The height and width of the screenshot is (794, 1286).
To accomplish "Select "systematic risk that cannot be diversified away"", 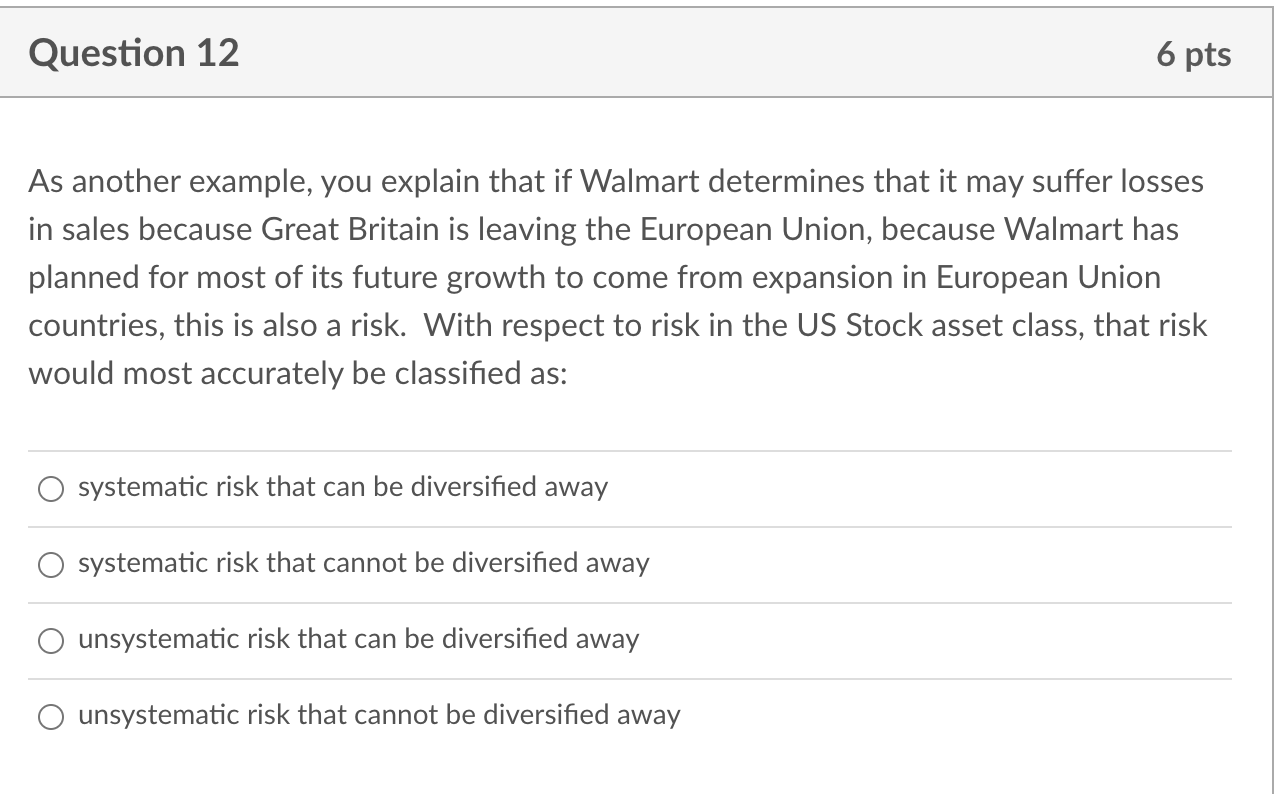I will coord(363,564).
